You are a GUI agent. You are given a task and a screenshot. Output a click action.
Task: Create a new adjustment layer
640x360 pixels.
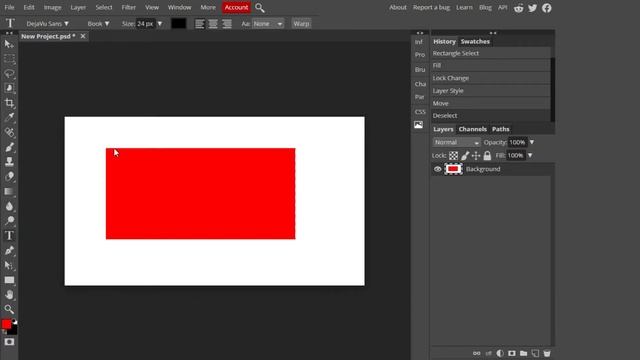(500, 353)
